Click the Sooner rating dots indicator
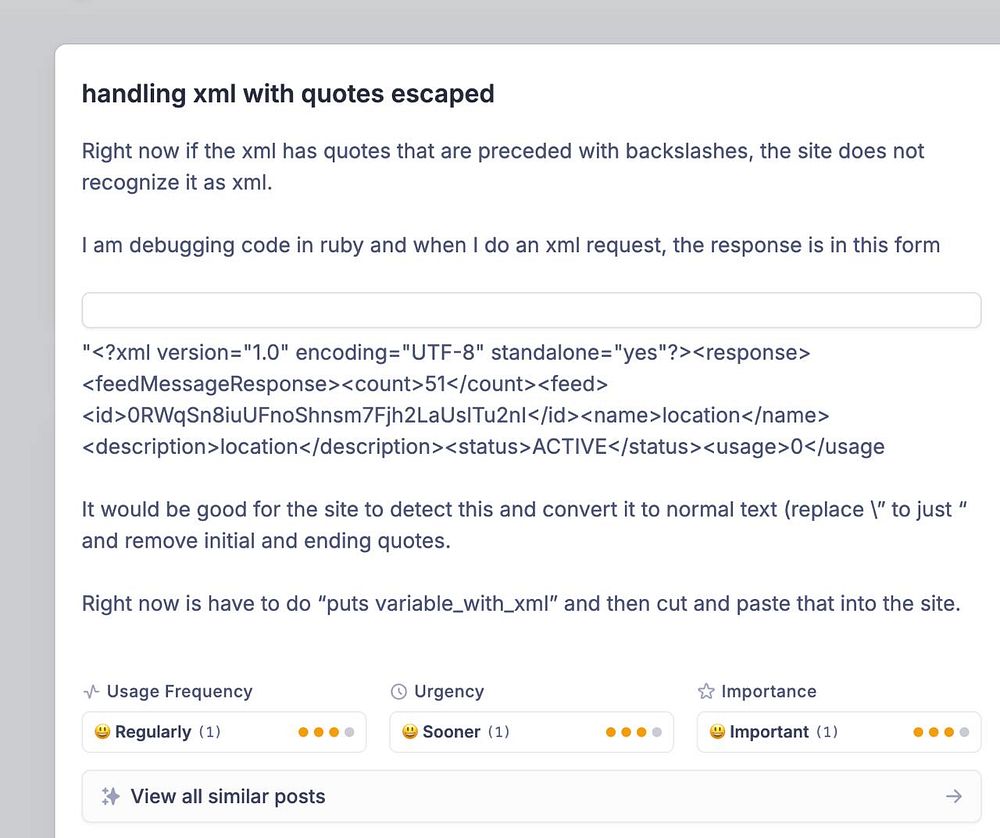 [x=633, y=732]
